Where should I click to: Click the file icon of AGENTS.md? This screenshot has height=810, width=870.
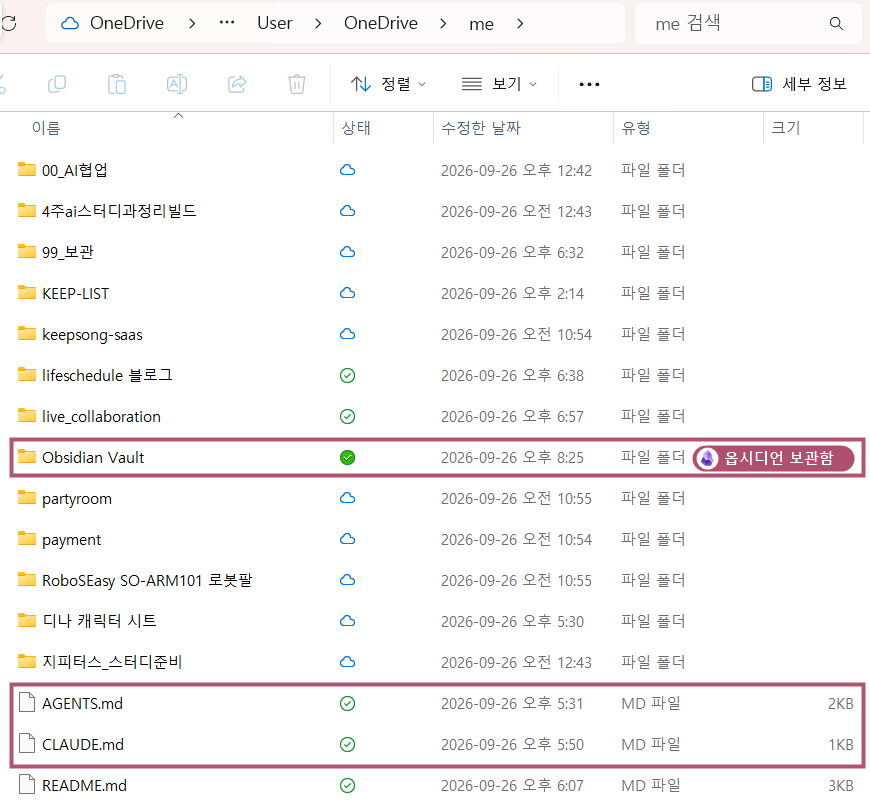[27, 703]
